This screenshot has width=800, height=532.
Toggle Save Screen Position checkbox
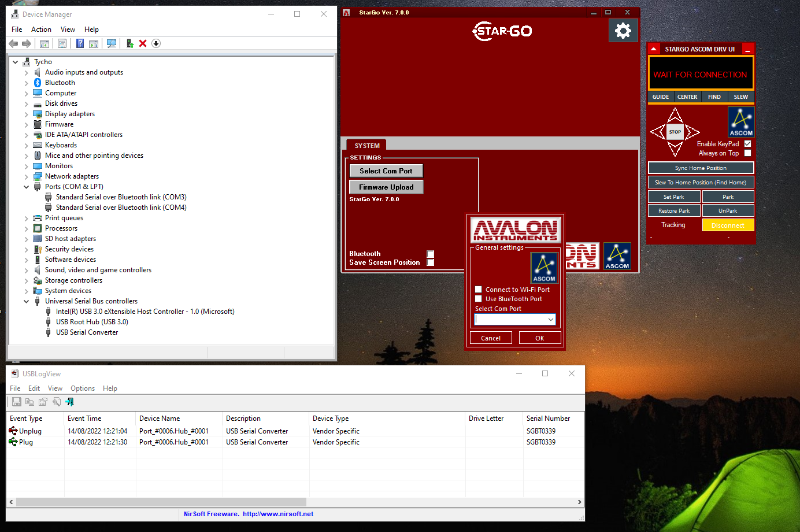coord(431,262)
